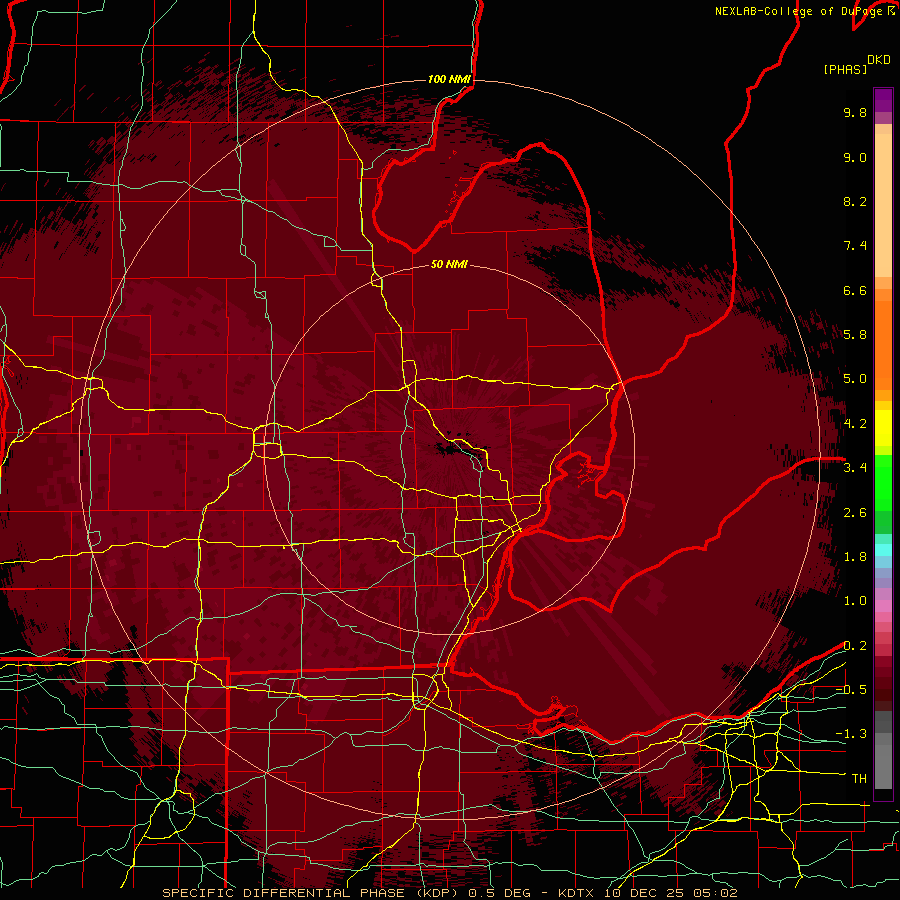The width and height of the screenshot is (900, 900).
Task: Select the orange band of the color scale
Action: pyautogui.click(x=883, y=345)
